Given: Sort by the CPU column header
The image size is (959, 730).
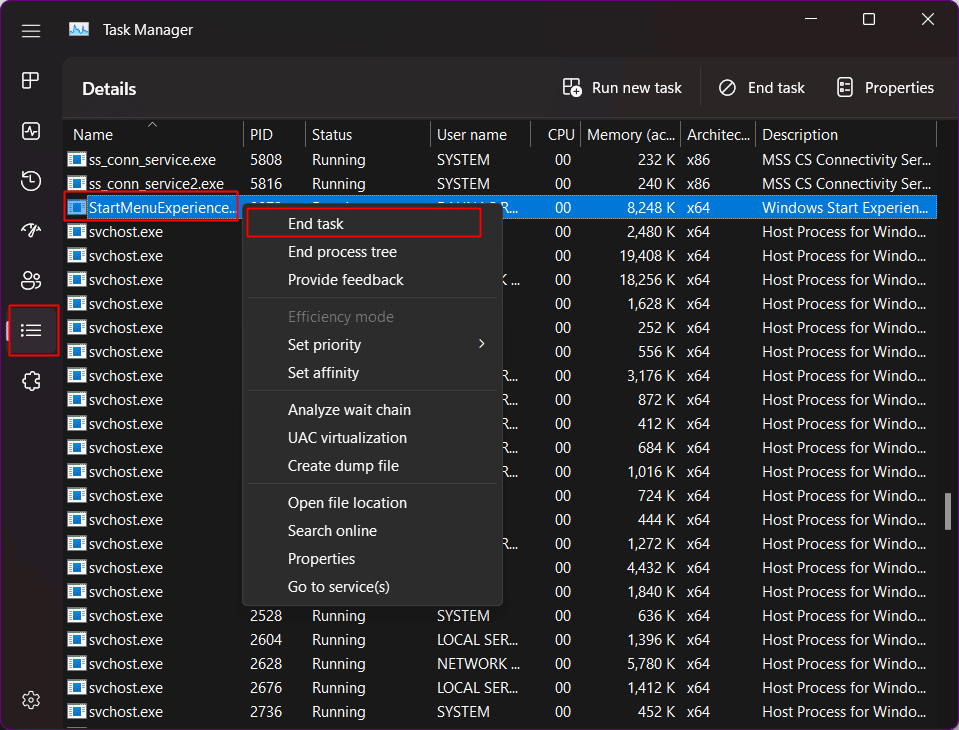Looking at the screenshot, I should (555, 135).
